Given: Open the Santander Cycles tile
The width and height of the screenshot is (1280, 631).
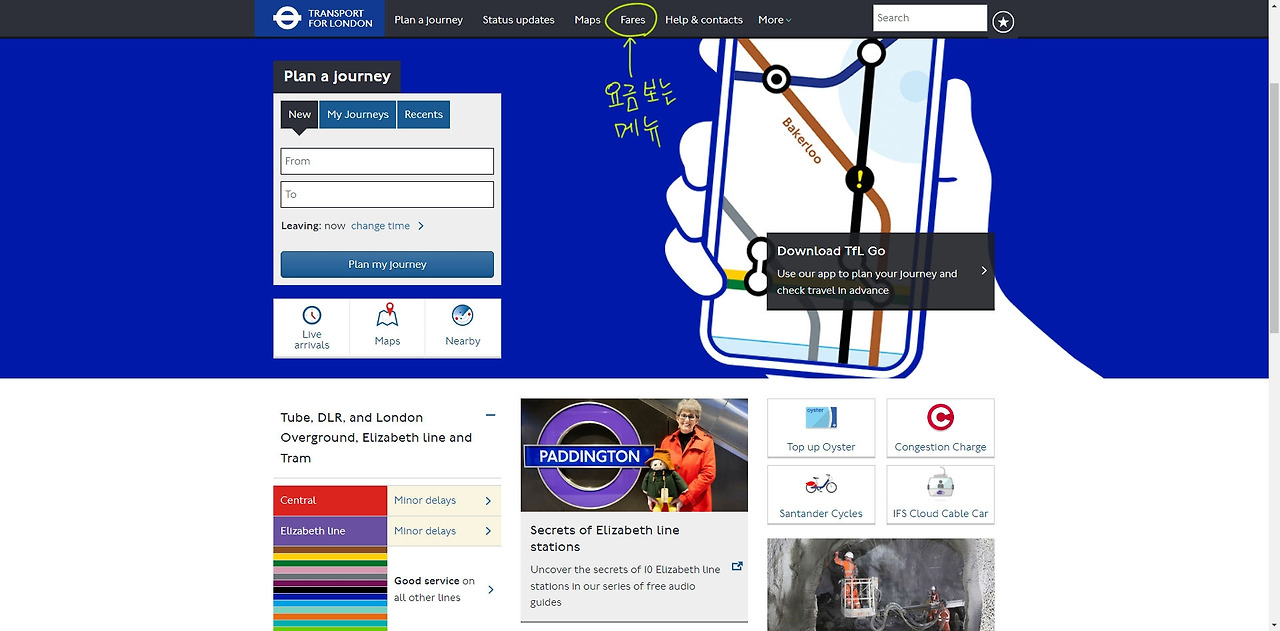Looking at the screenshot, I should click(821, 494).
